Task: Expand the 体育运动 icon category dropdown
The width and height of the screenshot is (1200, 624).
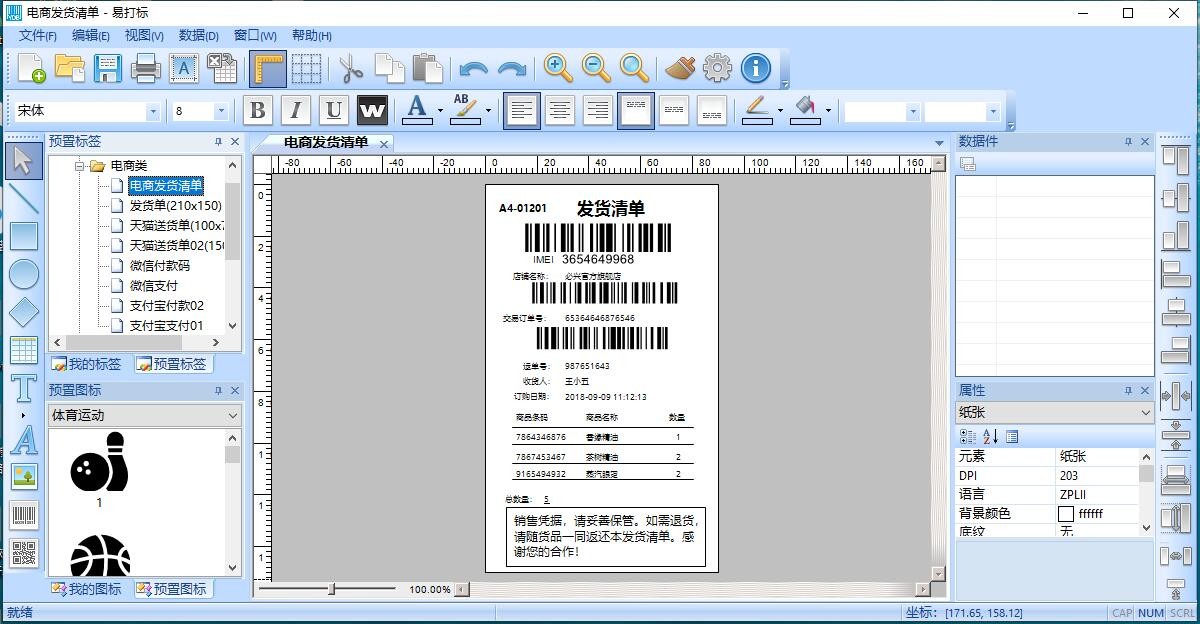Action: tap(233, 415)
